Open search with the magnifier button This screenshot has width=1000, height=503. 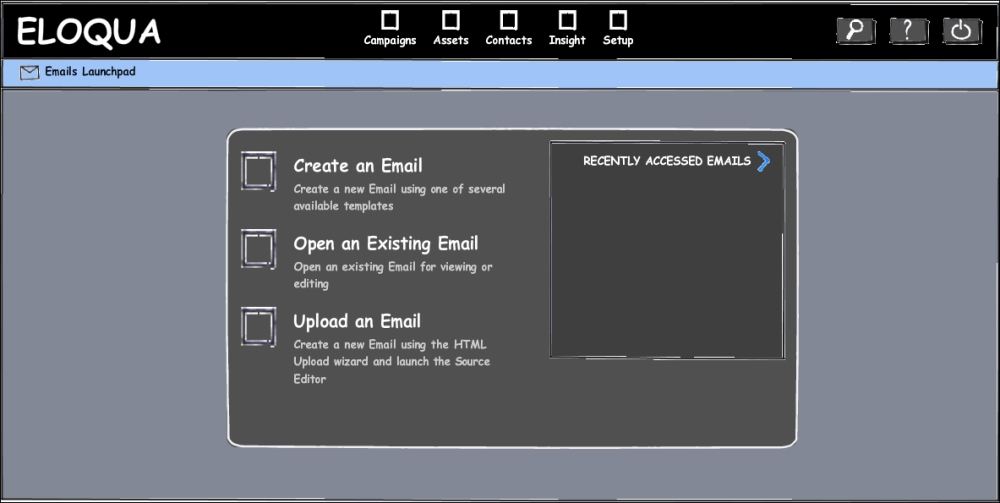click(x=856, y=31)
